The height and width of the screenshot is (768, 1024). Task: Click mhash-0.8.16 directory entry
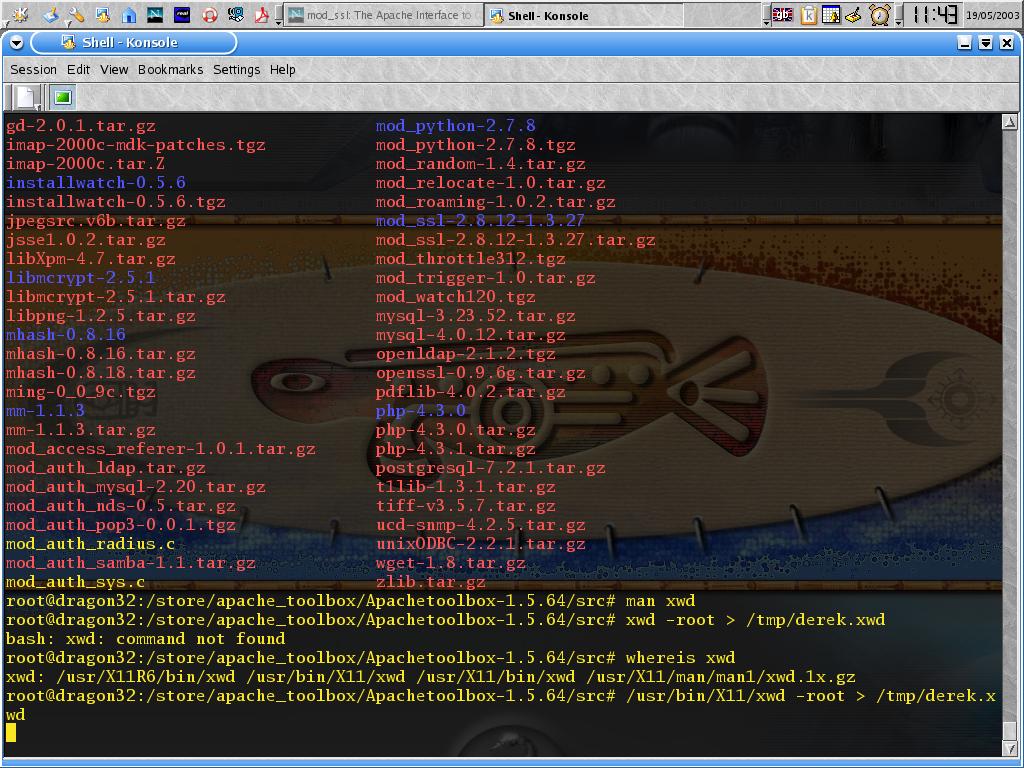coord(65,335)
